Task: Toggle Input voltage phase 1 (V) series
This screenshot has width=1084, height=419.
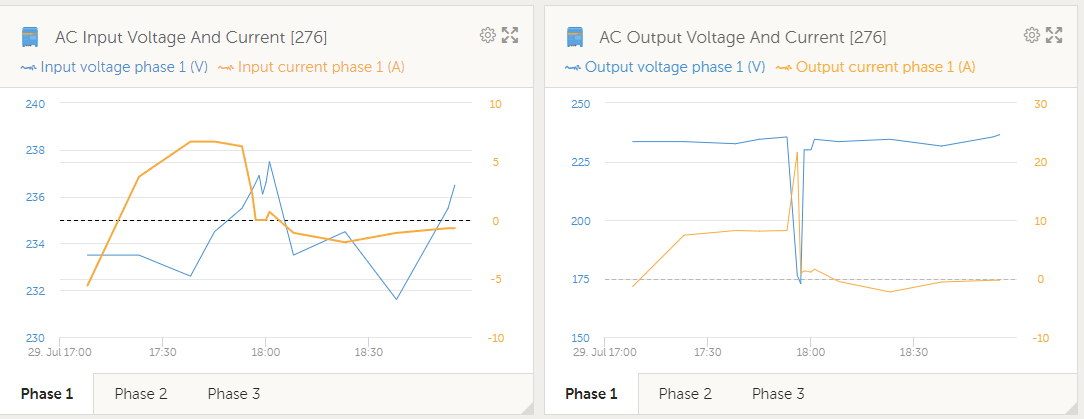Action: coord(124,68)
